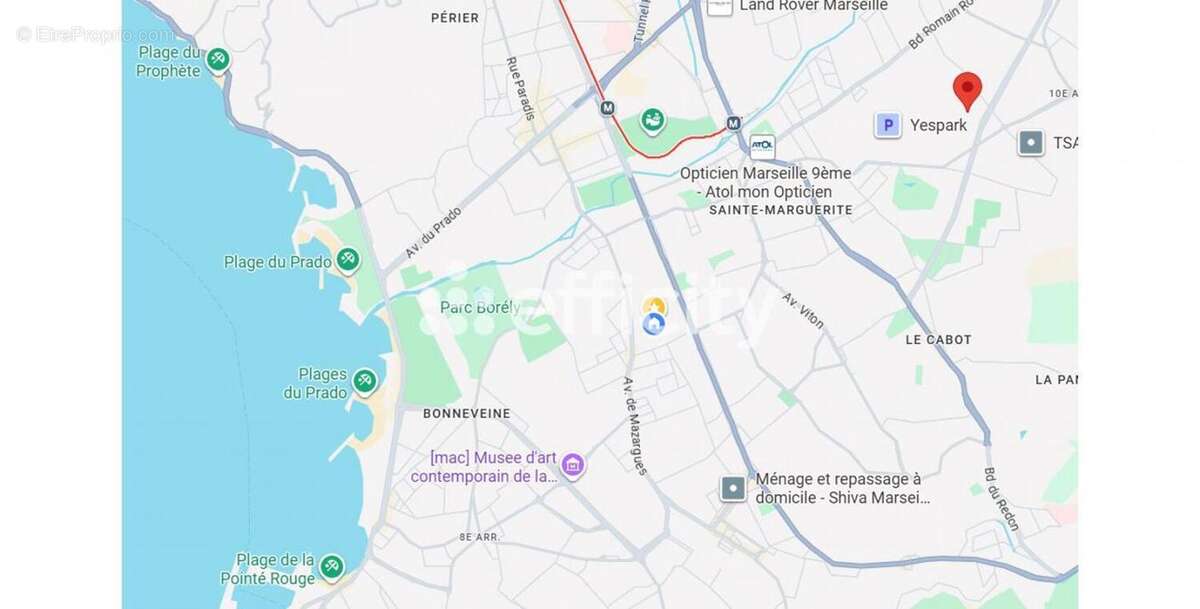Select the Shiva Marseille business icon

733,488
